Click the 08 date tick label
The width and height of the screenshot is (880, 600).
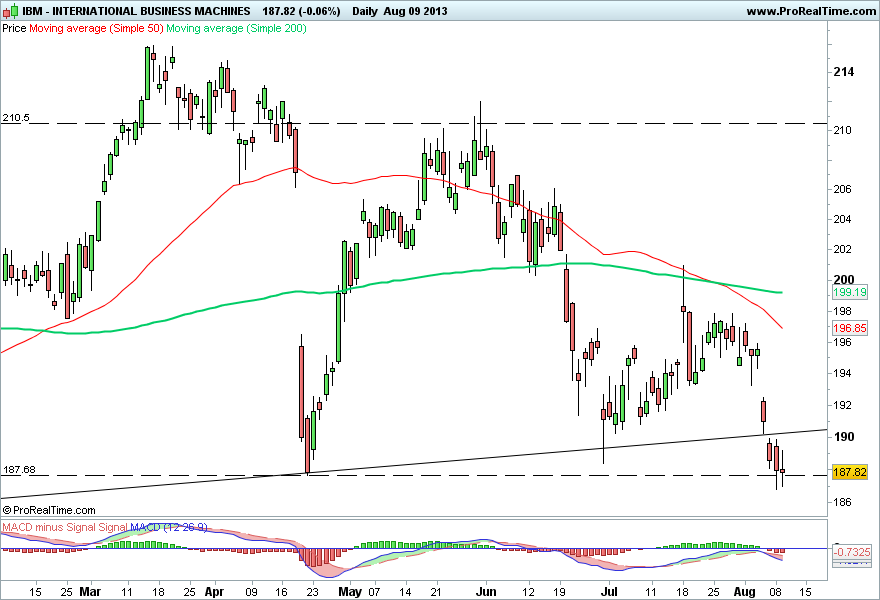point(776,592)
